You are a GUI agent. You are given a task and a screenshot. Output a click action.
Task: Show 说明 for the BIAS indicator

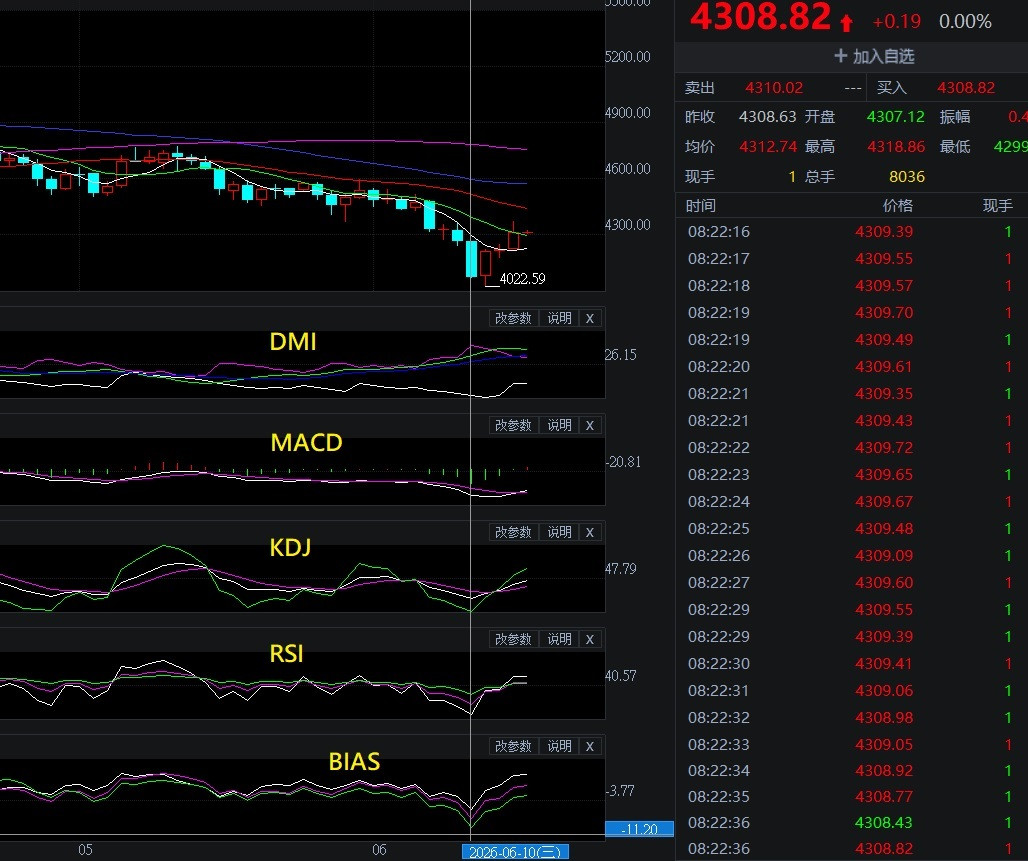click(559, 746)
